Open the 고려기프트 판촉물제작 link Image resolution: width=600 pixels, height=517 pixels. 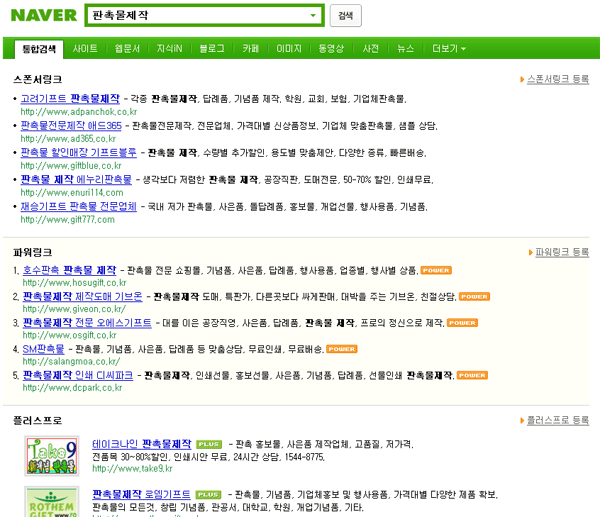70,99
